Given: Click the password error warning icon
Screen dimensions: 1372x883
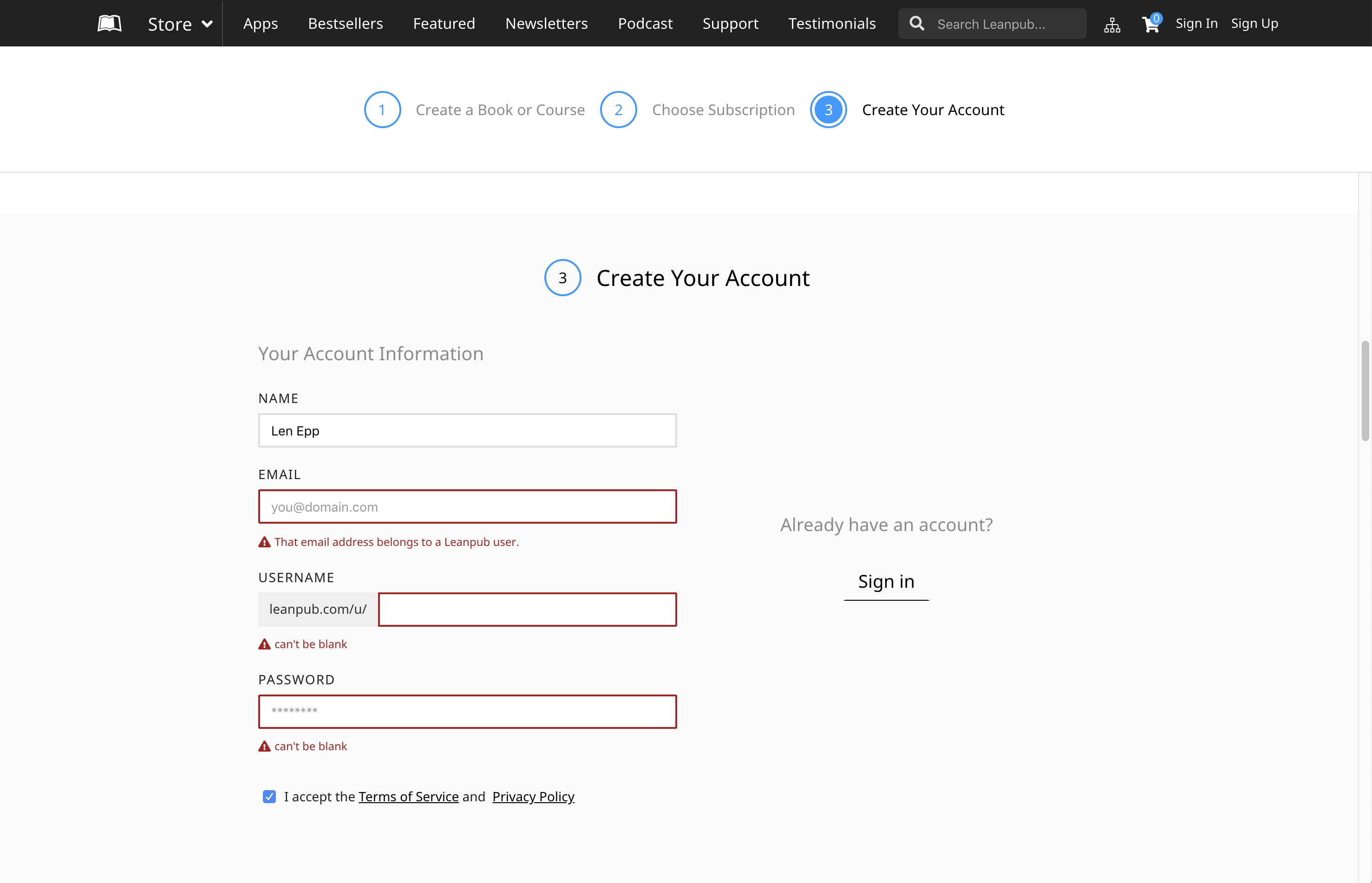Looking at the screenshot, I should coord(264,746).
